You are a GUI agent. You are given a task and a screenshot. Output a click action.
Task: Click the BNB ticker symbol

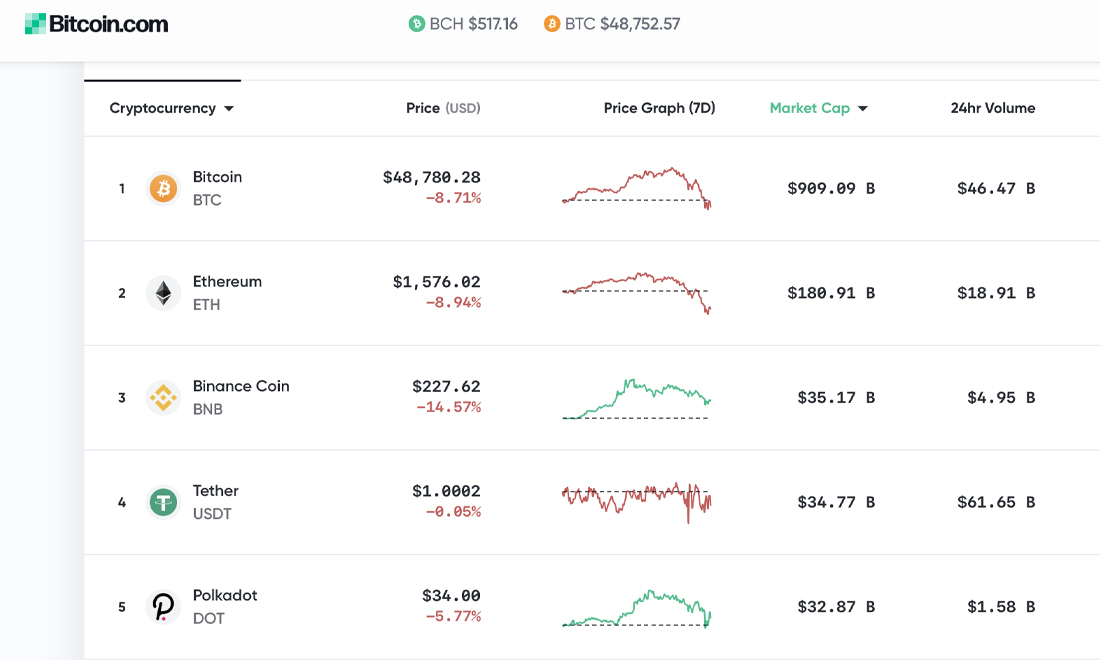208,409
